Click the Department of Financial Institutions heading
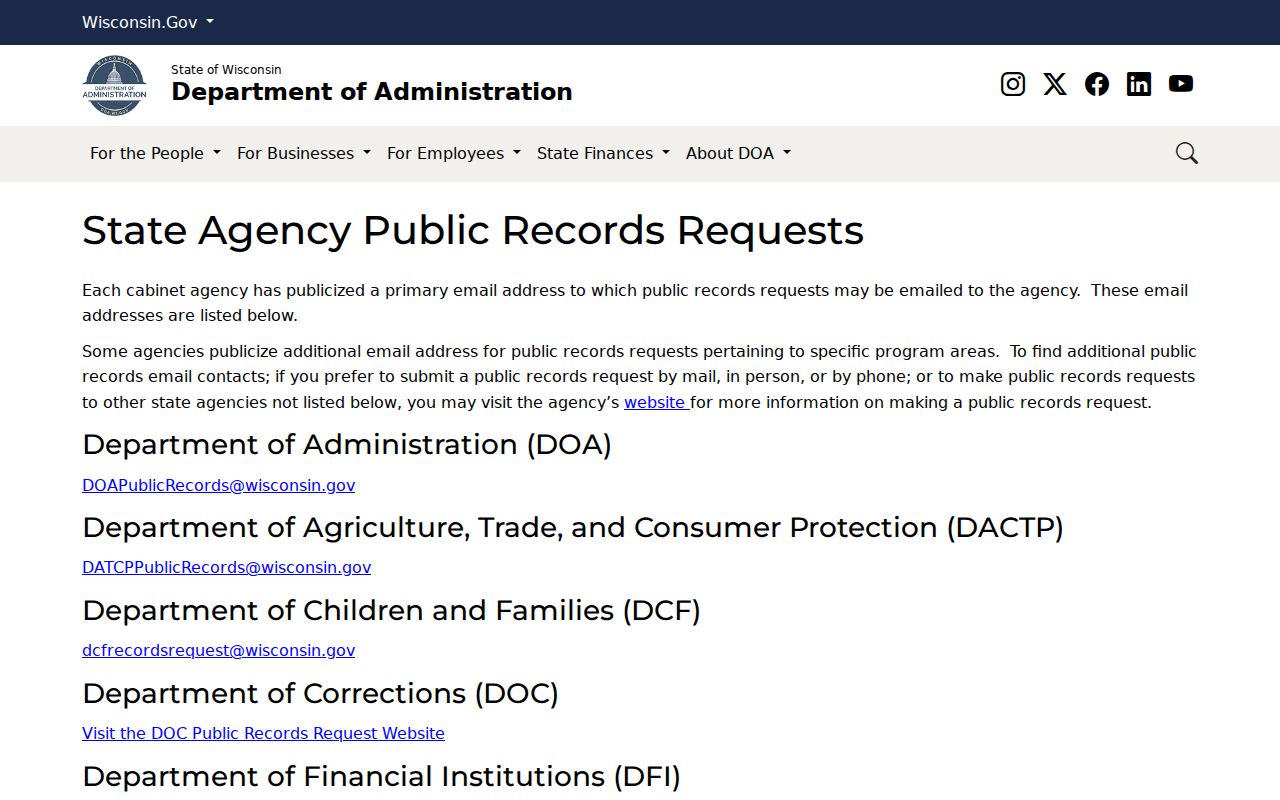The height and width of the screenshot is (800, 1280). tap(381, 776)
